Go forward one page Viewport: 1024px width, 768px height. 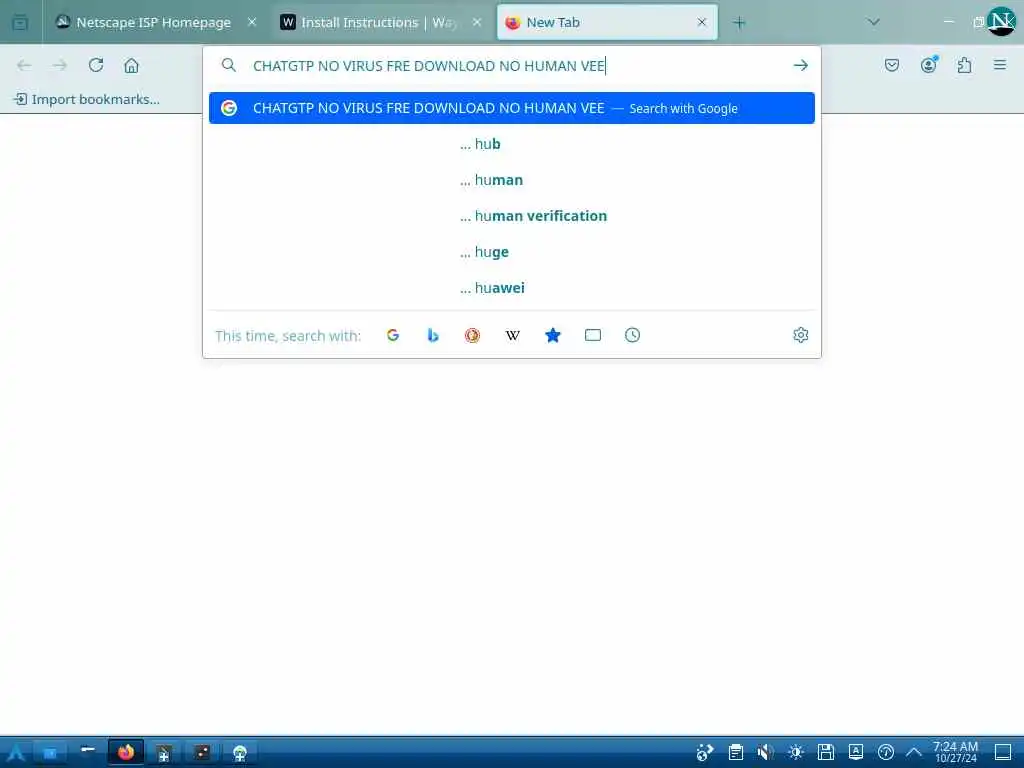[x=60, y=65]
